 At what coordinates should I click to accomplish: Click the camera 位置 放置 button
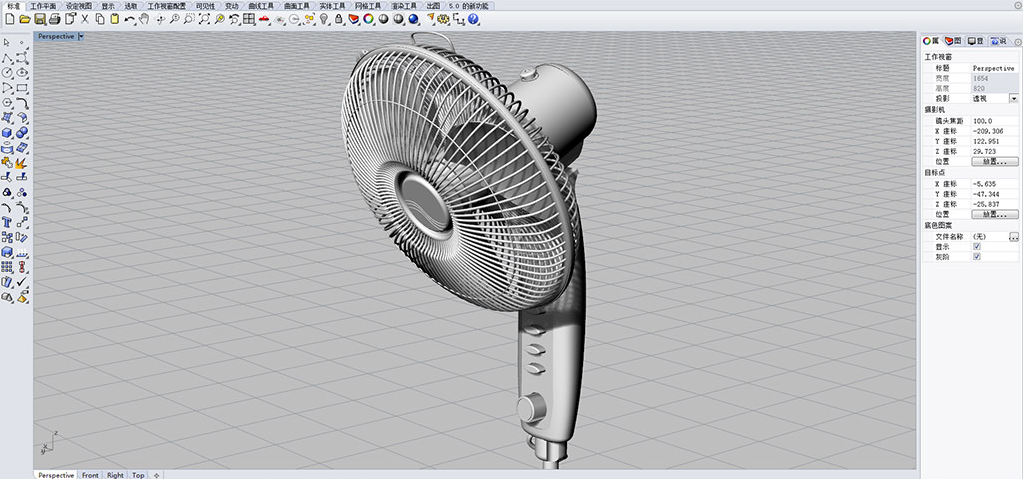(x=995, y=161)
